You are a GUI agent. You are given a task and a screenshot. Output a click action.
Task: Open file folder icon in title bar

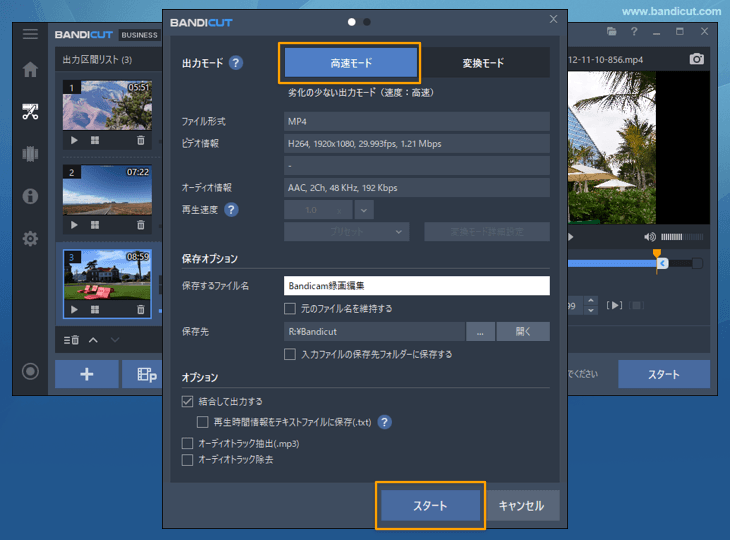612,32
